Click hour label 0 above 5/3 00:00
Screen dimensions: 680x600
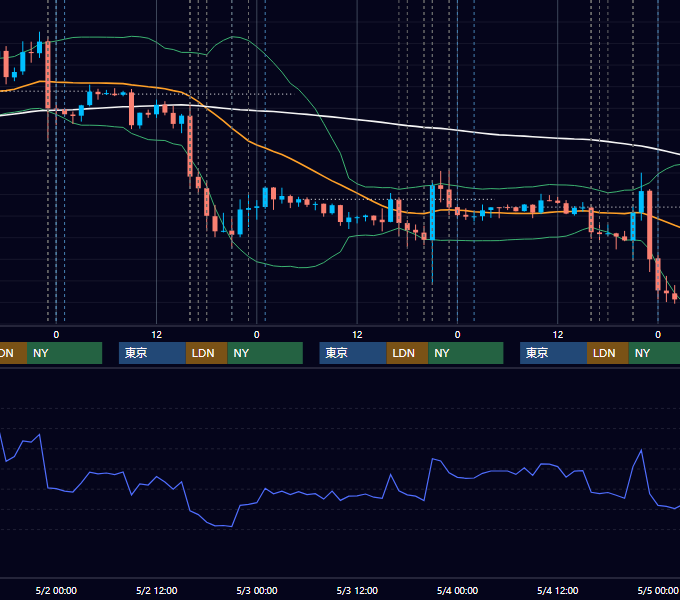point(257,335)
